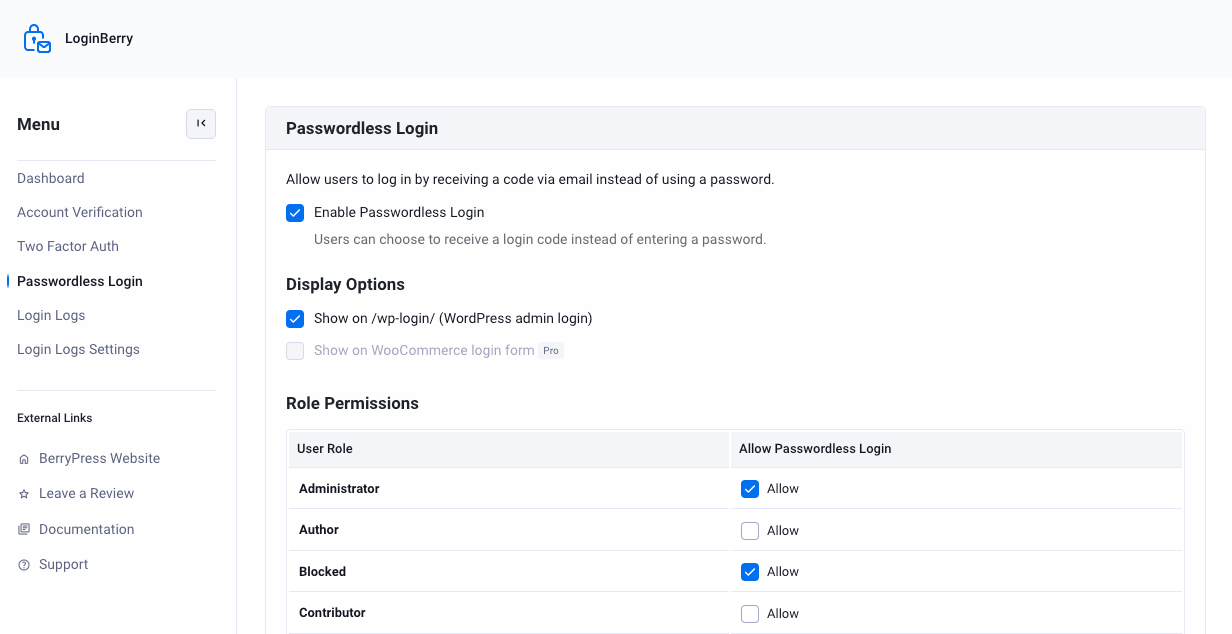Click the Documentation book icon
1232x634 pixels.
point(24,530)
